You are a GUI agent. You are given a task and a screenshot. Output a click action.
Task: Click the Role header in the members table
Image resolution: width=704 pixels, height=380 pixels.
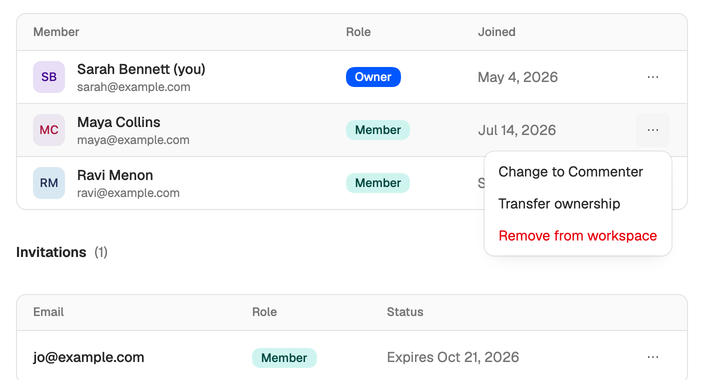point(358,32)
